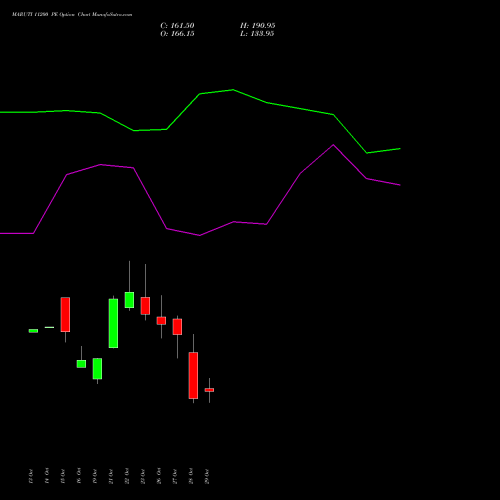Click the open value O: 166.15

click(x=177, y=34)
